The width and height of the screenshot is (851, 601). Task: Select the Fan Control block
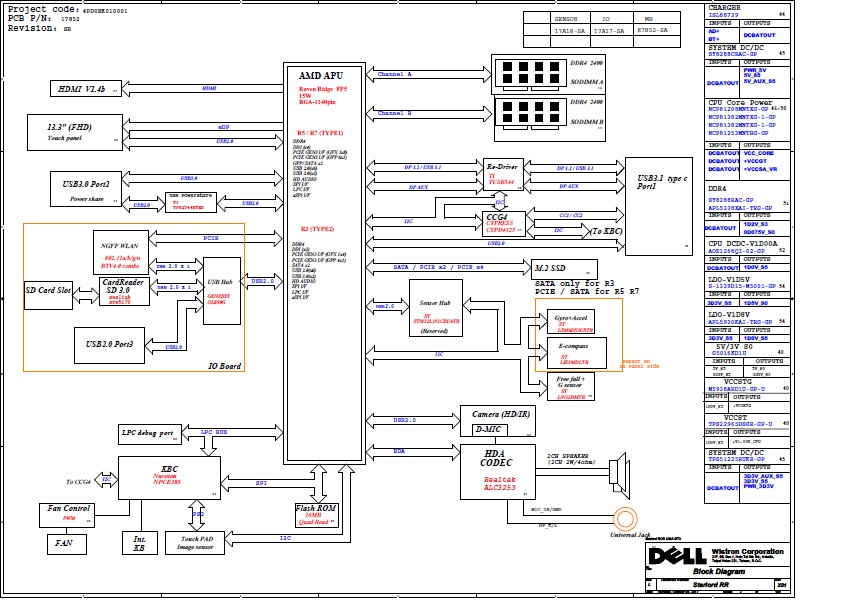[67, 515]
